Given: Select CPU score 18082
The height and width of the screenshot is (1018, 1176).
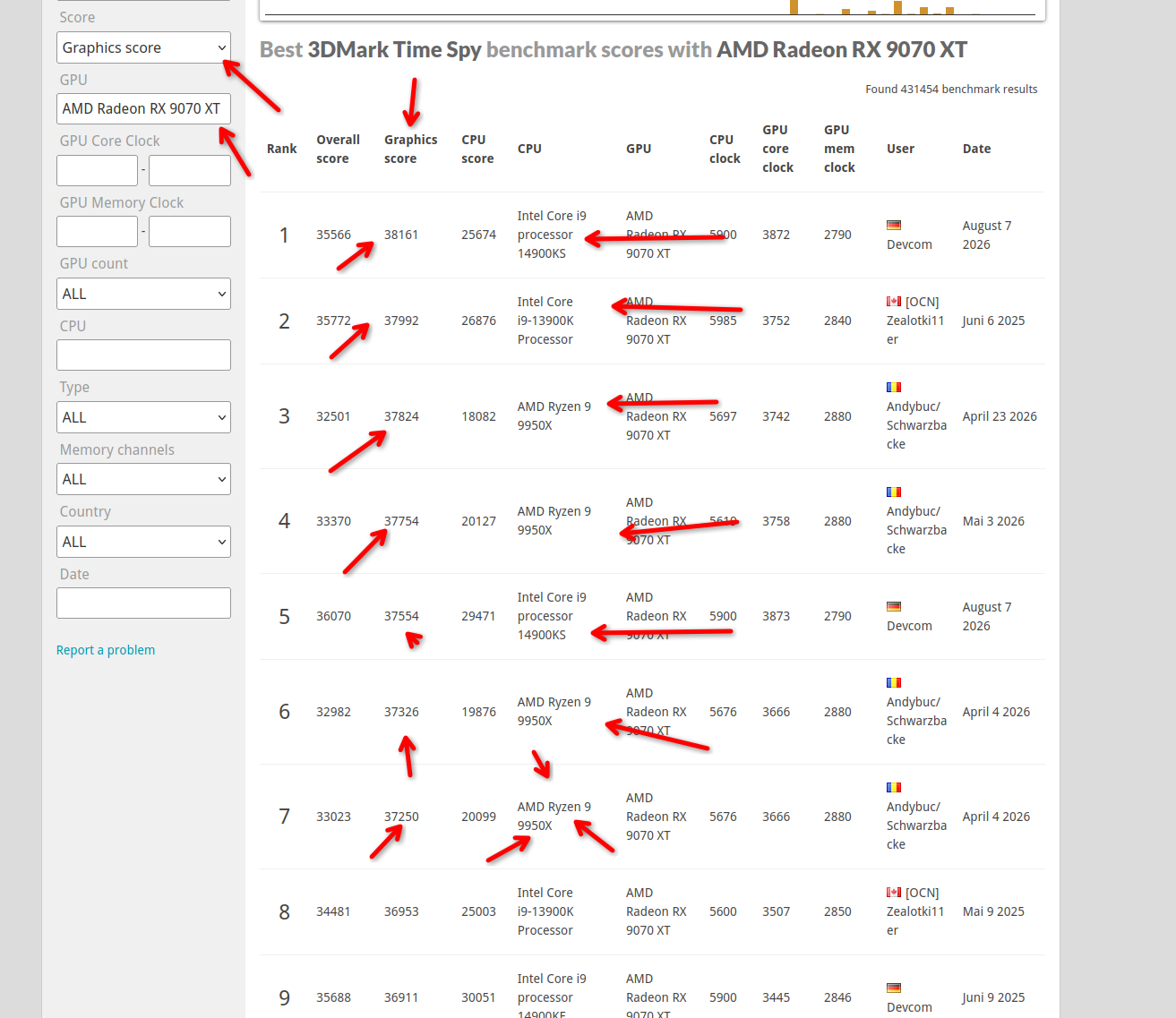Looking at the screenshot, I should tap(478, 416).
